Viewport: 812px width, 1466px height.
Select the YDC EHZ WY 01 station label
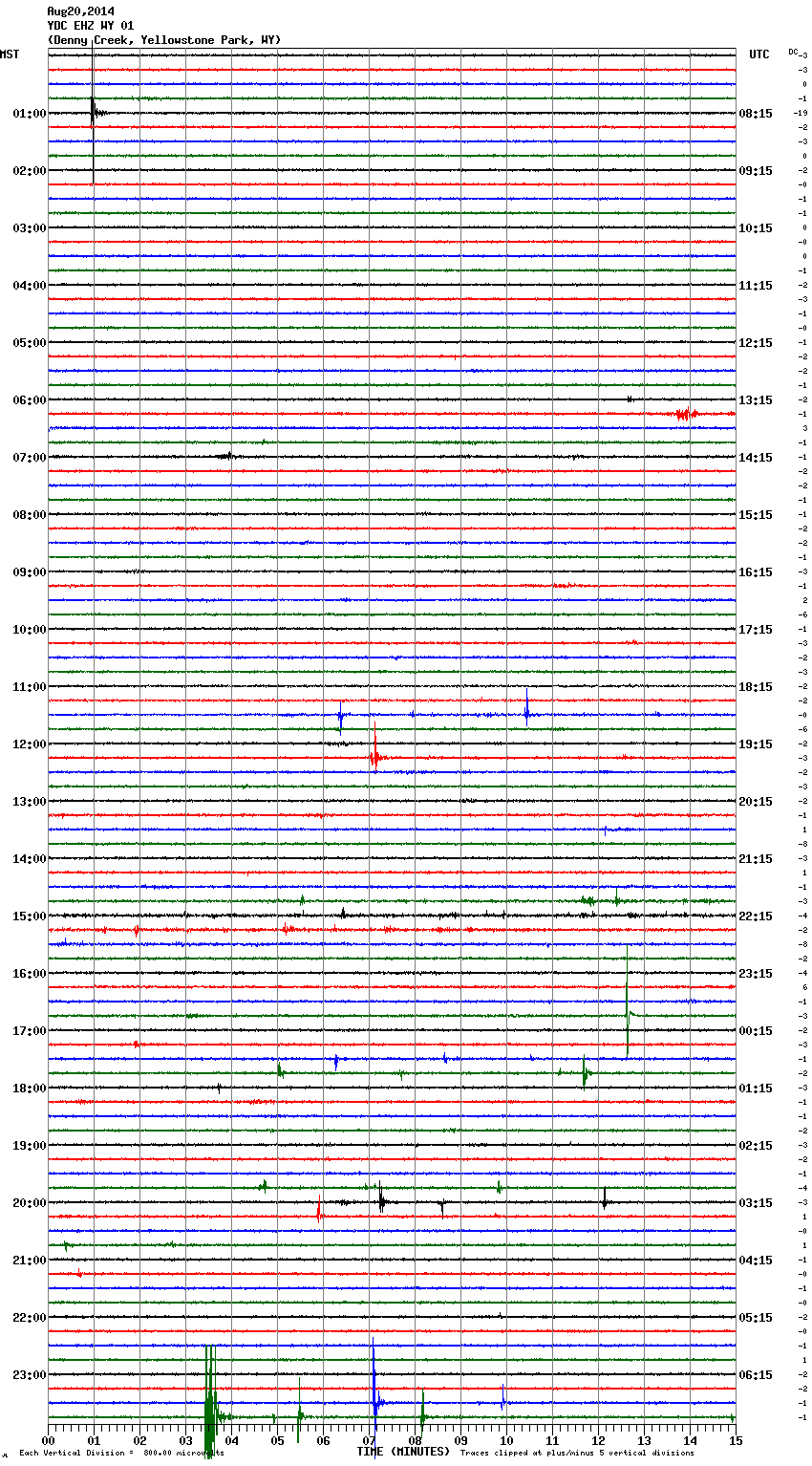[90, 26]
